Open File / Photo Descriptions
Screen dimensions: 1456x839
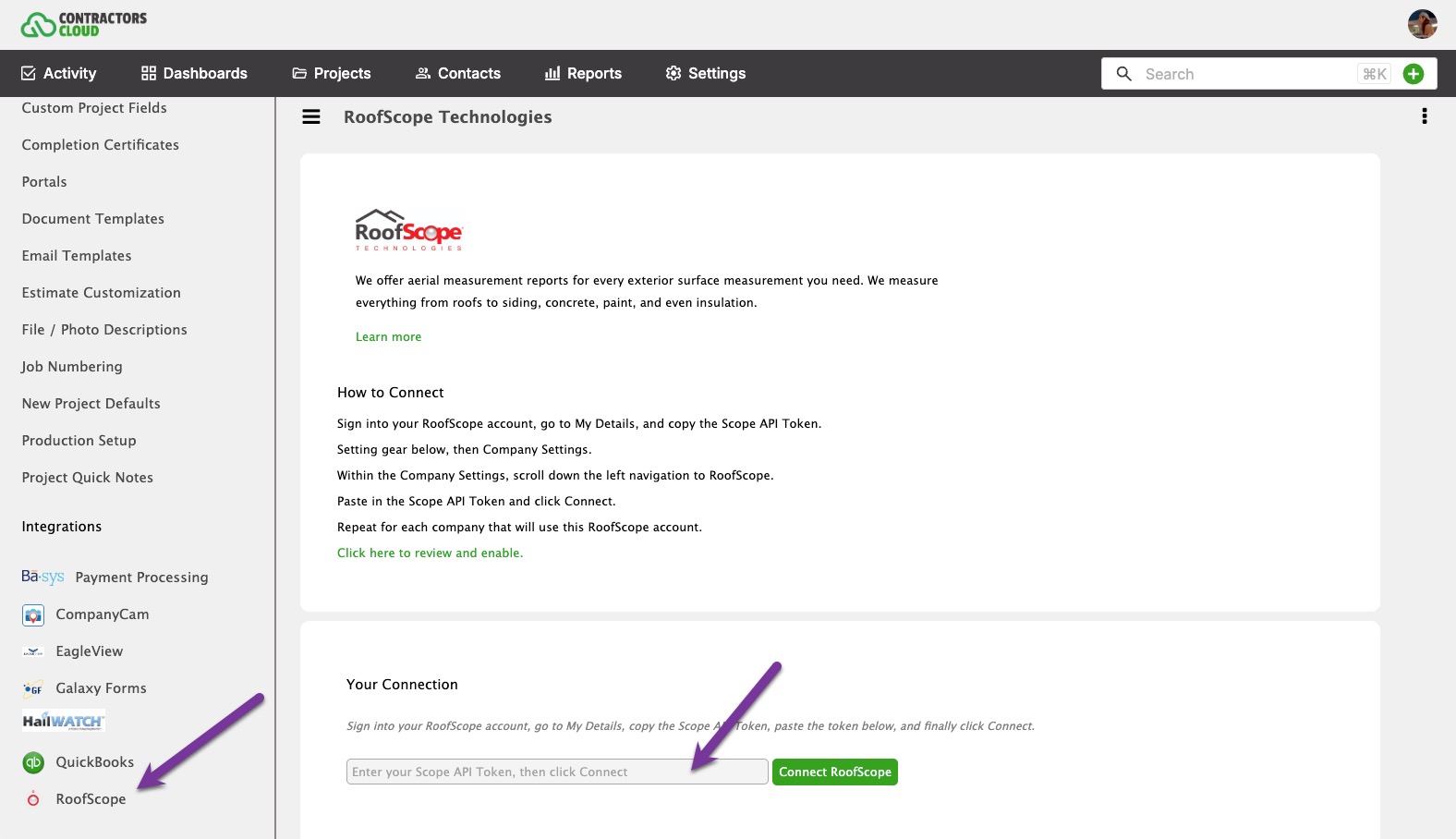[104, 330]
